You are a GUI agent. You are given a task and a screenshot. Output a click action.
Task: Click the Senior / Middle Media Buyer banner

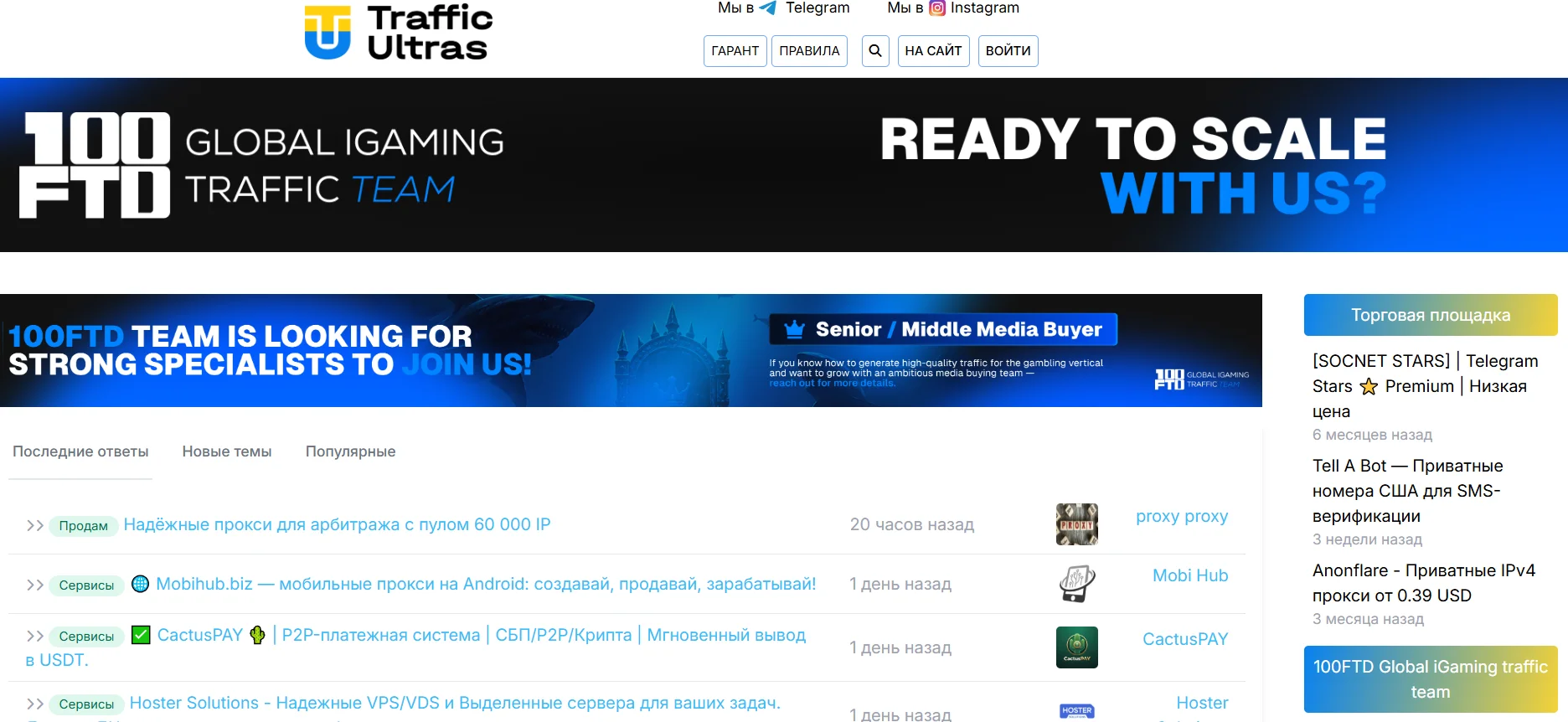tap(631, 350)
